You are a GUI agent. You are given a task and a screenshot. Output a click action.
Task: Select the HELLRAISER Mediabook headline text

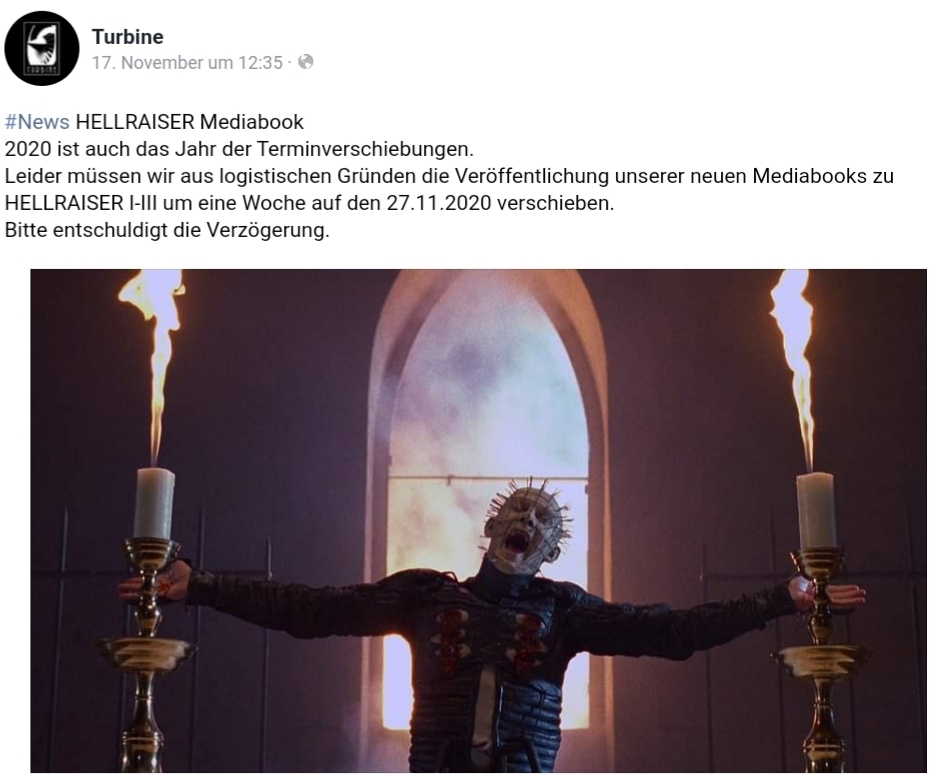point(190,121)
